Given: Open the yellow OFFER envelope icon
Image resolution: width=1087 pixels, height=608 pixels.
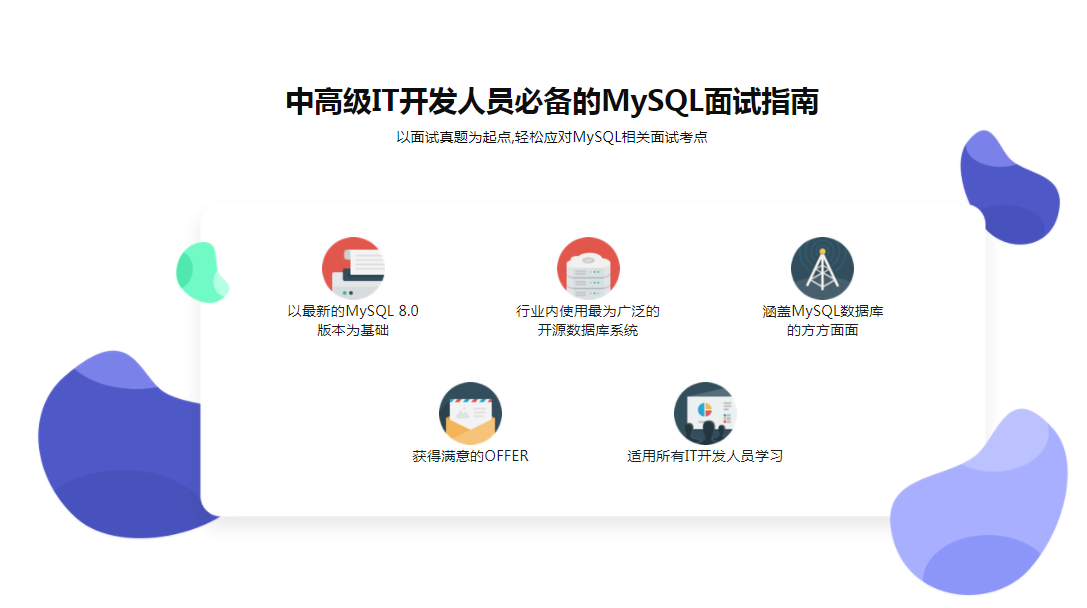Looking at the screenshot, I should (468, 412).
